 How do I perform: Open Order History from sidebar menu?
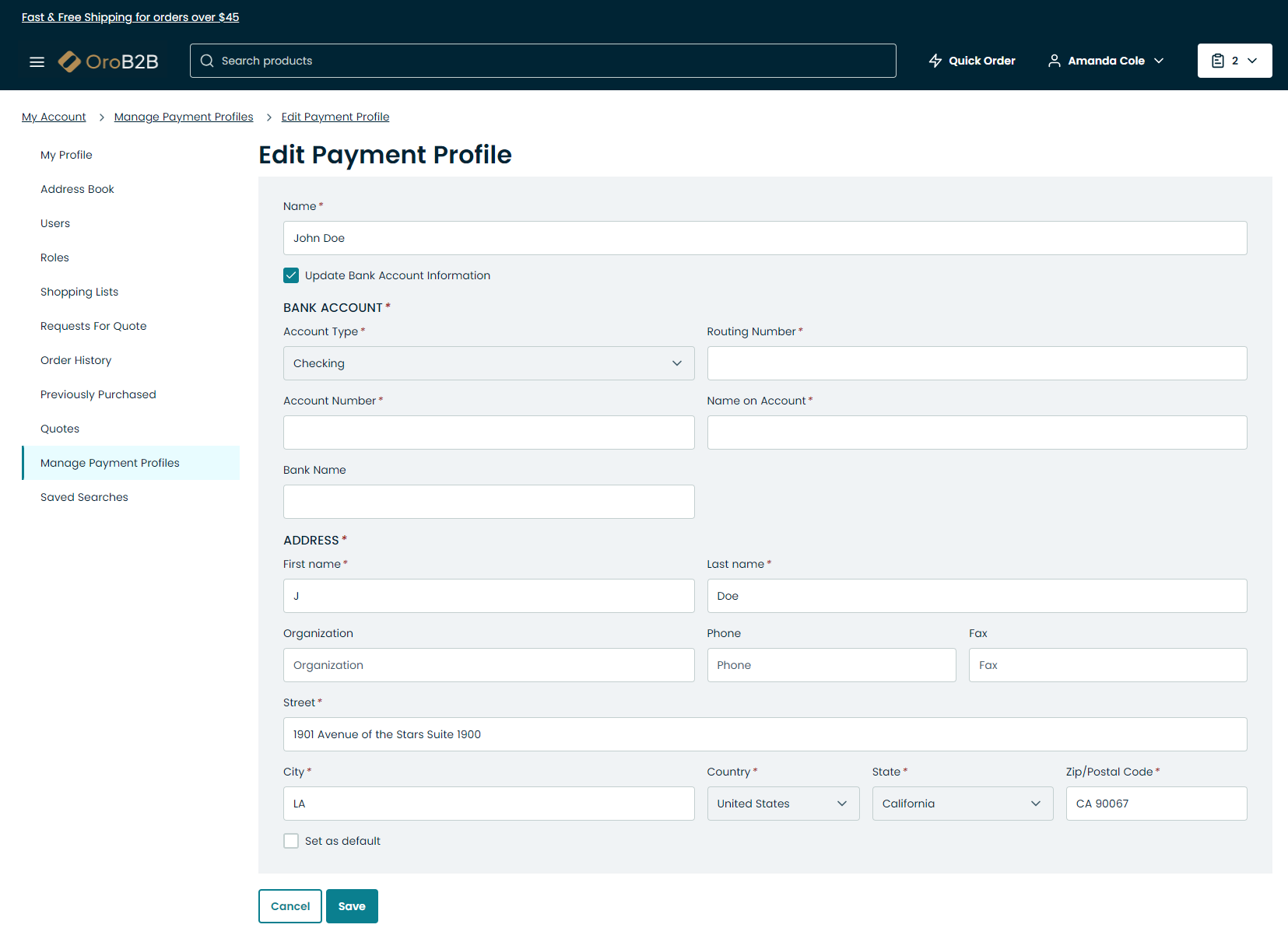[x=75, y=360]
